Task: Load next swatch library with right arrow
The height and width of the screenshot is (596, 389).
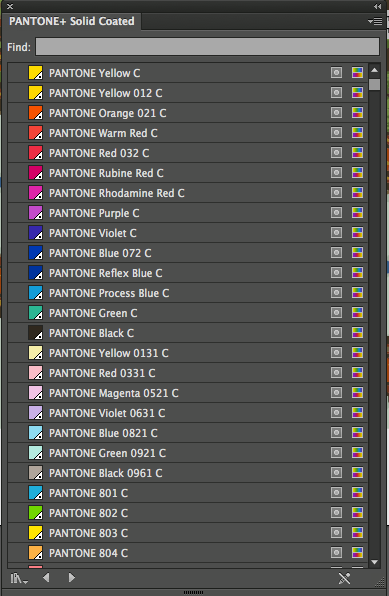Action: tap(71, 578)
